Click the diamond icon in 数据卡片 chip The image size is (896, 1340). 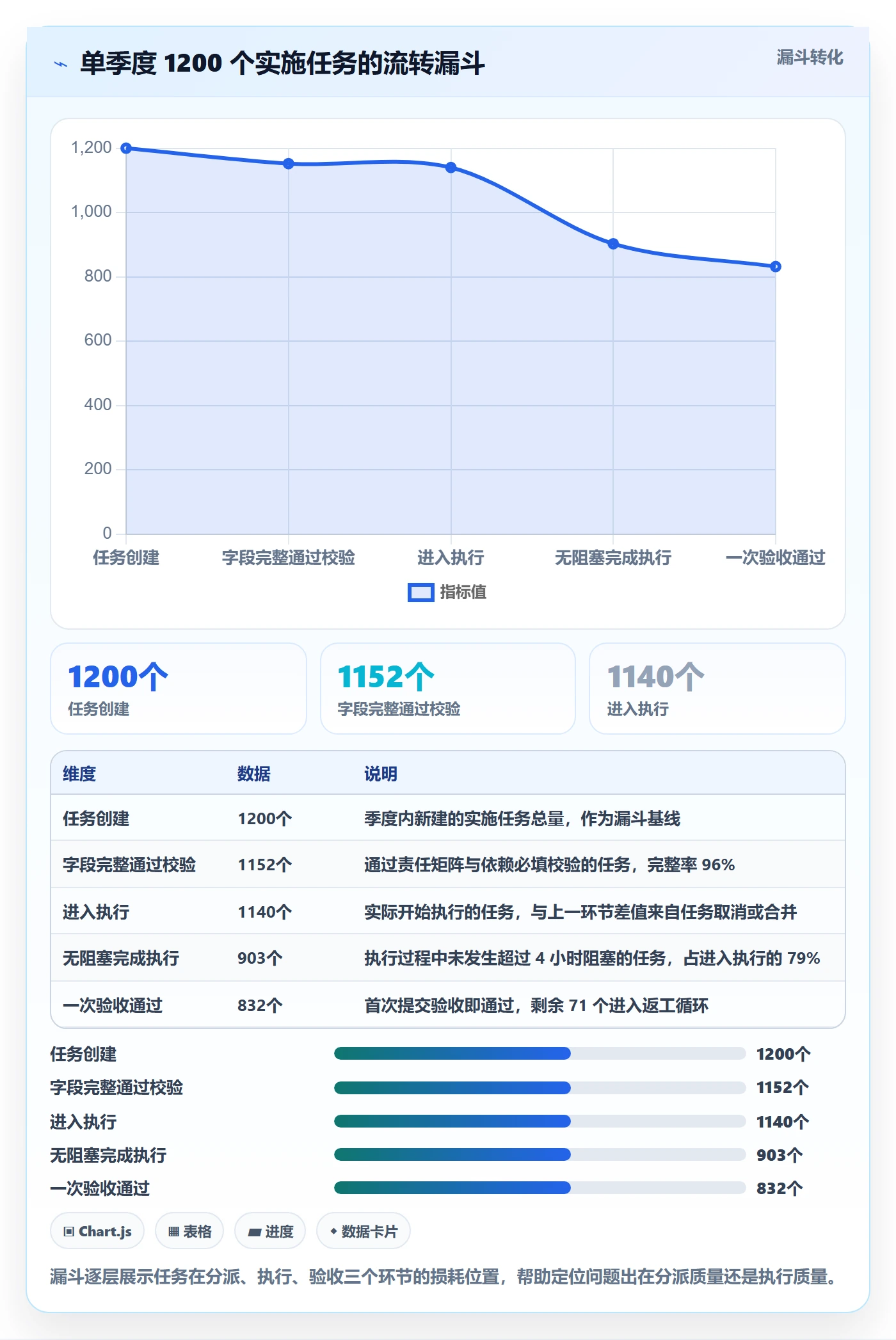pos(333,1231)
